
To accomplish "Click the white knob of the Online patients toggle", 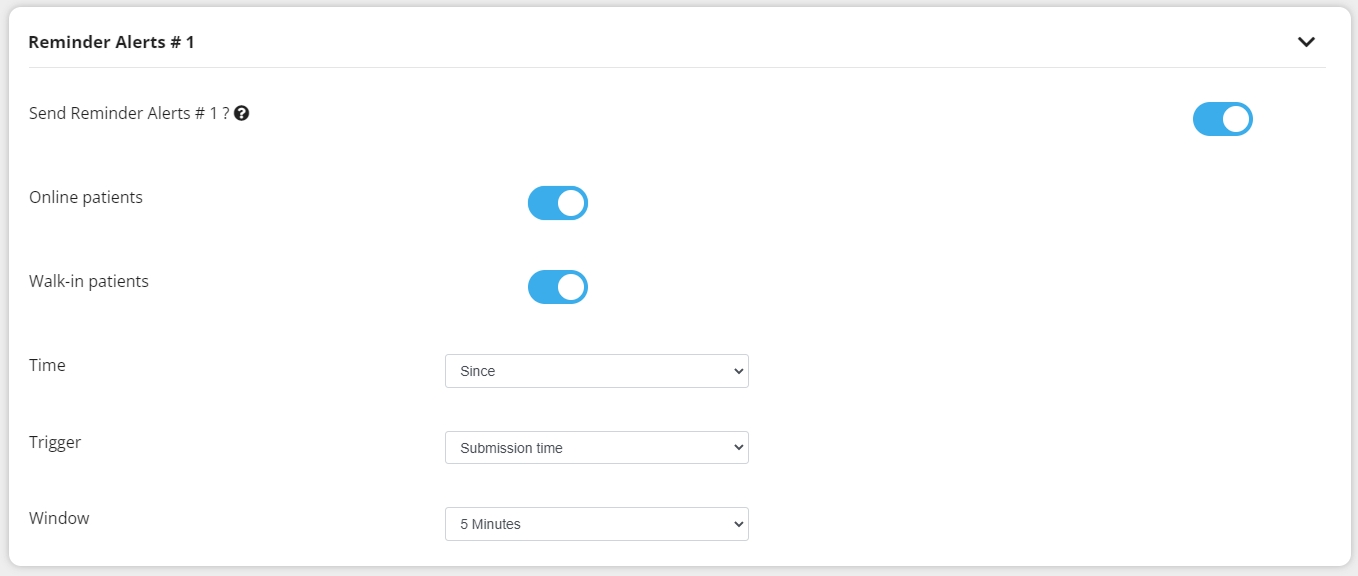I will 571,203.
